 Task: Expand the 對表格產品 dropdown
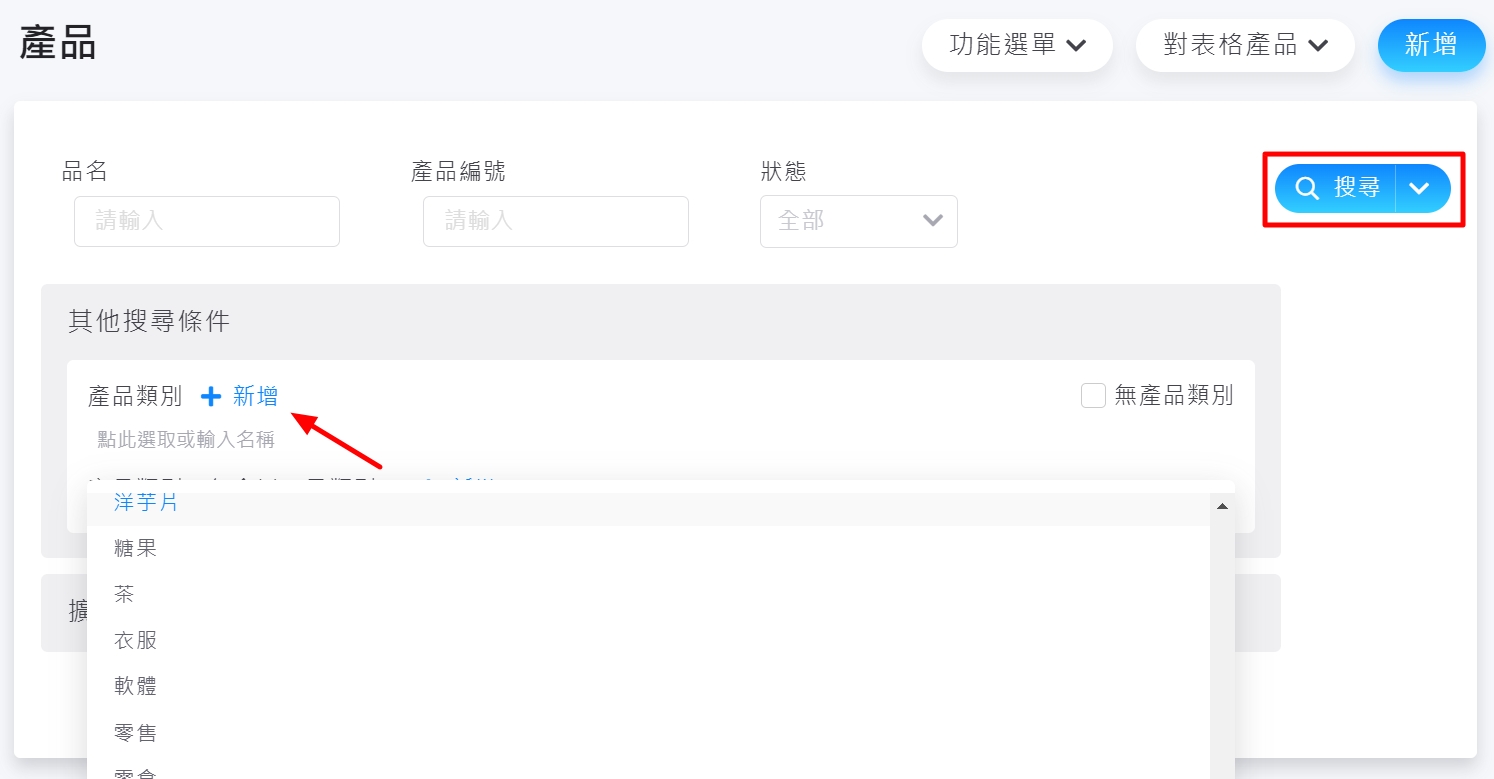1245,45
